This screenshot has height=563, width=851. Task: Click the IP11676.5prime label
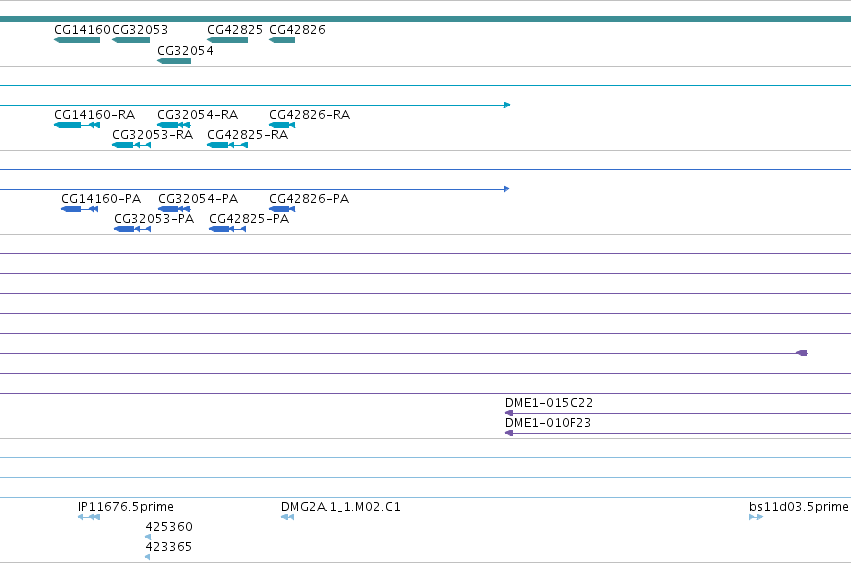(x=126, y=507)
